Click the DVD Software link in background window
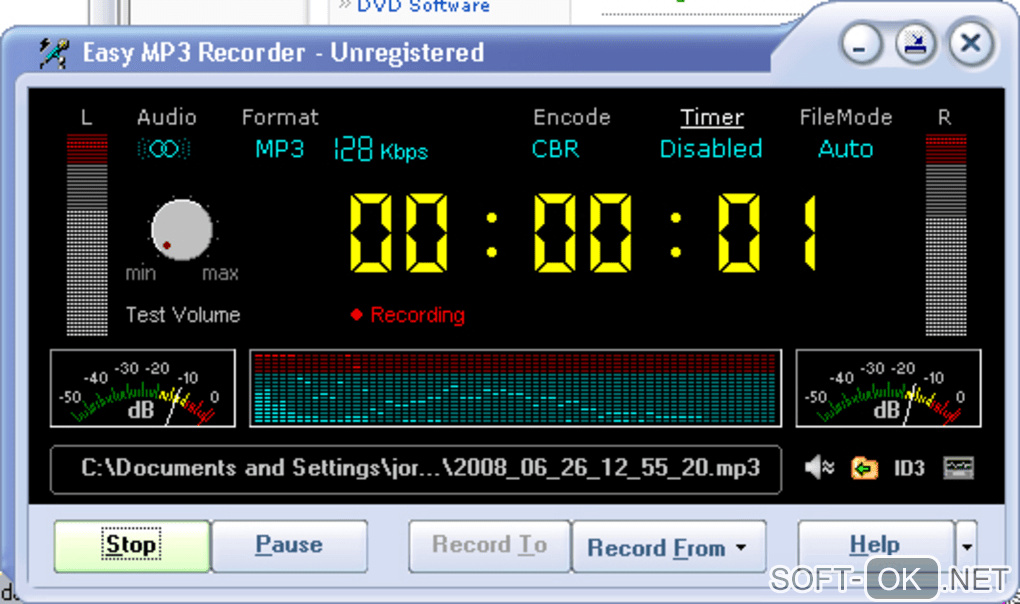The image size is (1020, 604). (x=423, y=7)
